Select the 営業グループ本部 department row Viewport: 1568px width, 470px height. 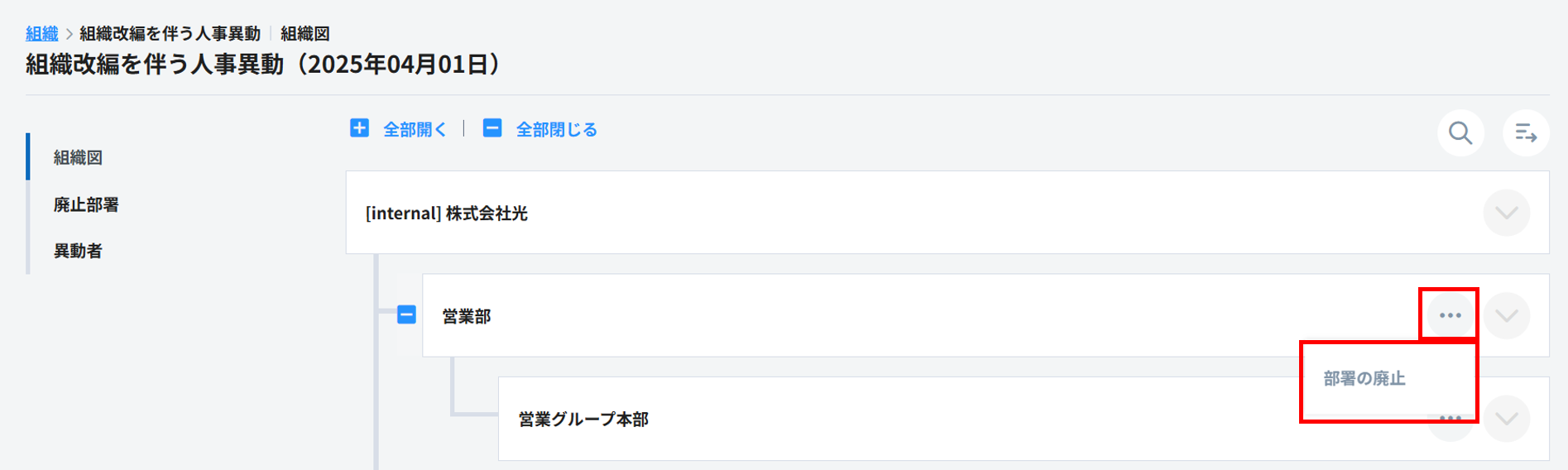827,419
